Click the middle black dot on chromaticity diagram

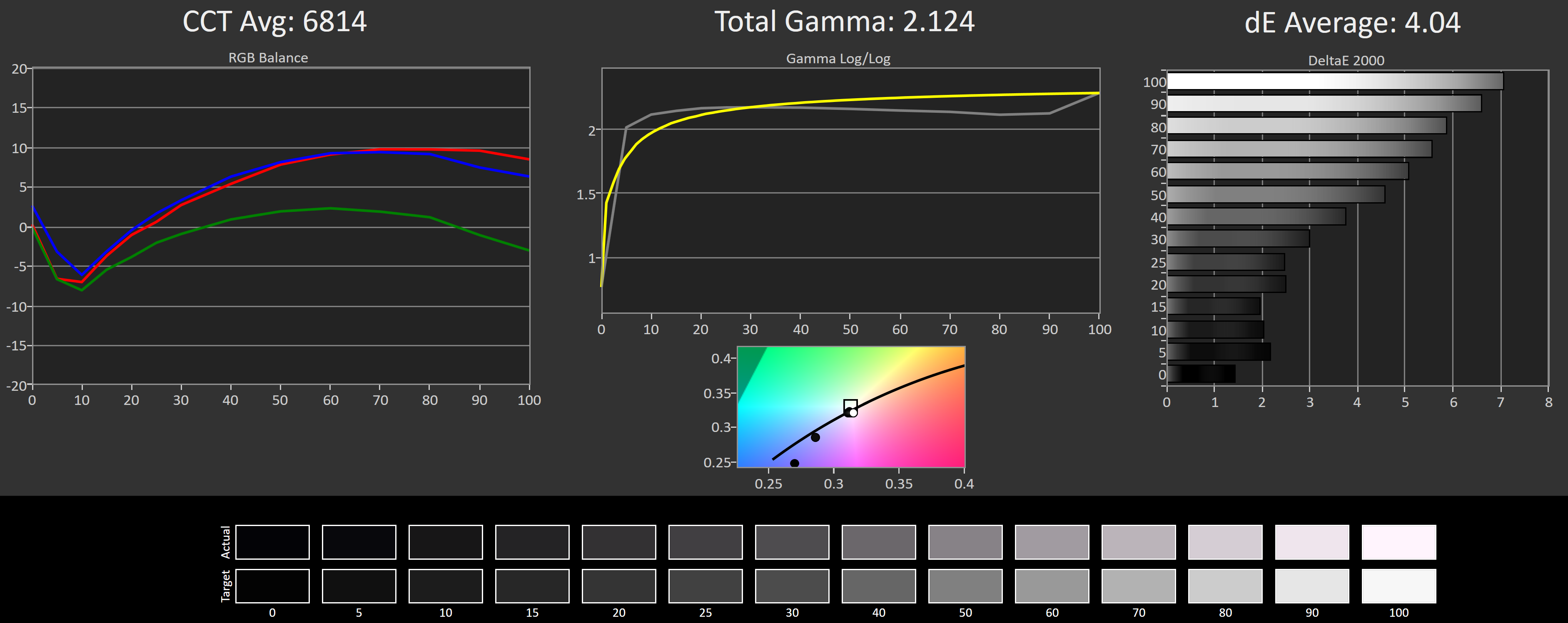click(x=815, y=437)
